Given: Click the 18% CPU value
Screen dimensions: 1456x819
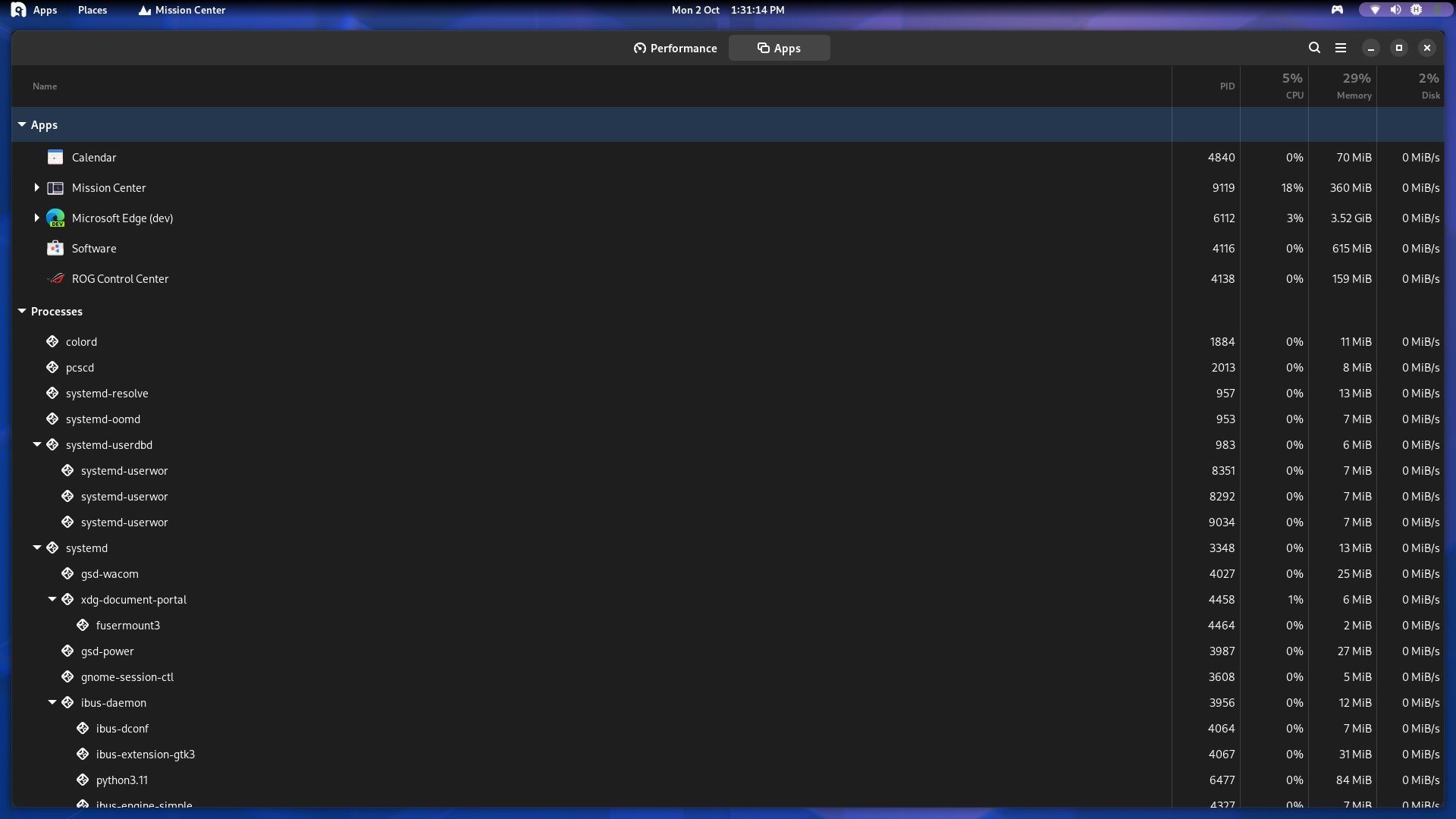Looking at the screenshot, I should point(1292,187).
